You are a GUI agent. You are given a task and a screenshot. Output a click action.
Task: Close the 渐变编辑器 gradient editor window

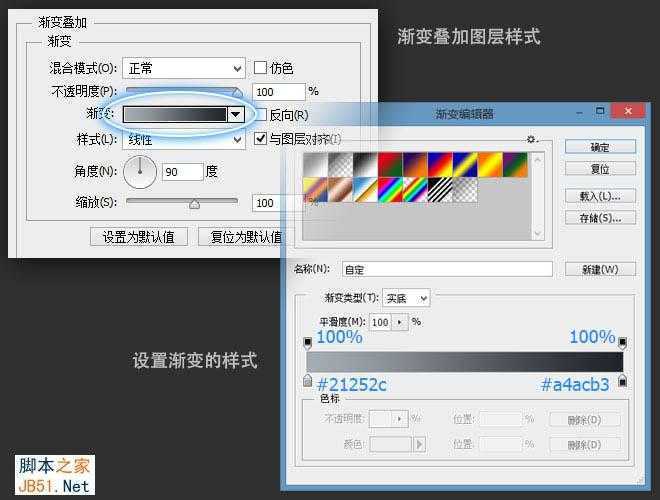pyautogui.click(x=628, y=111)
